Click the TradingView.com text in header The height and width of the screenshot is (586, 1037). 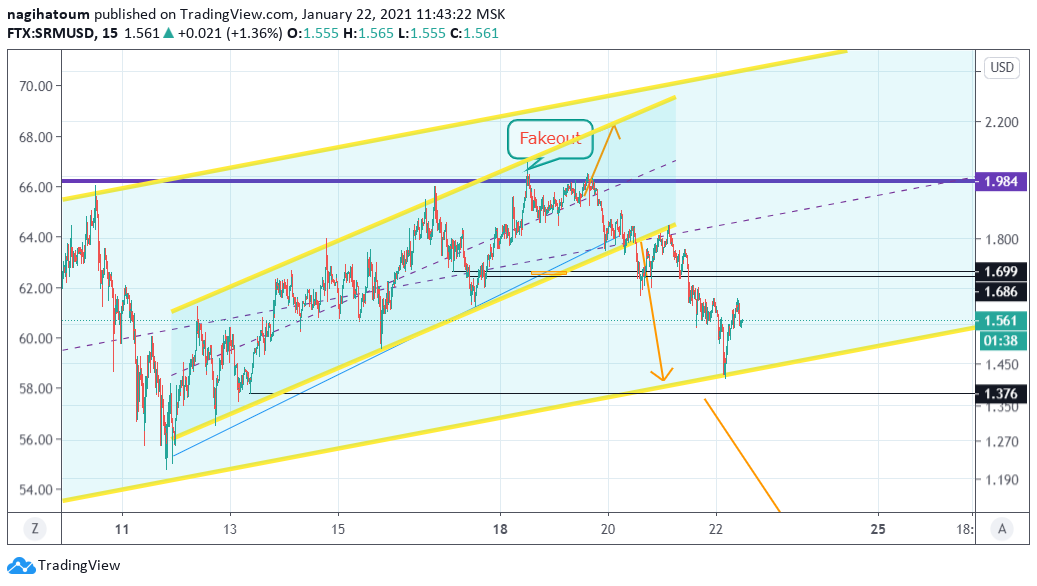(237, 14)
